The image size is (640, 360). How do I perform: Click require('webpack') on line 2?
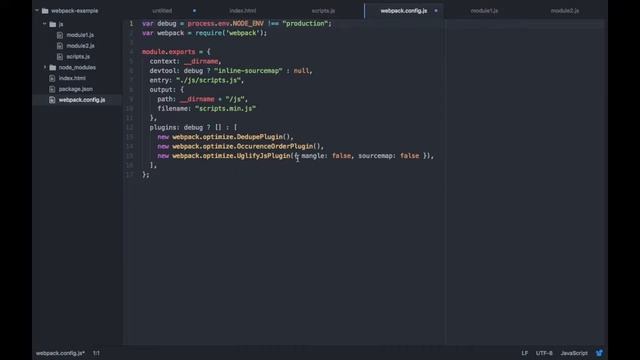point(229,33)
